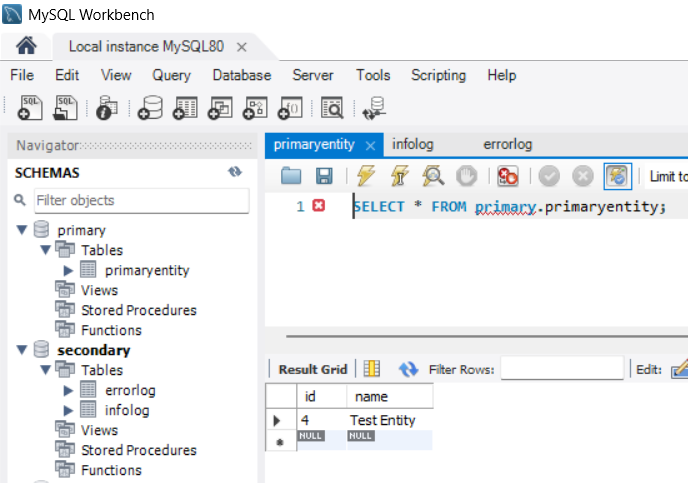Select Views under primary schema
This screenshot has width=688, height=483.
point(99,290)
